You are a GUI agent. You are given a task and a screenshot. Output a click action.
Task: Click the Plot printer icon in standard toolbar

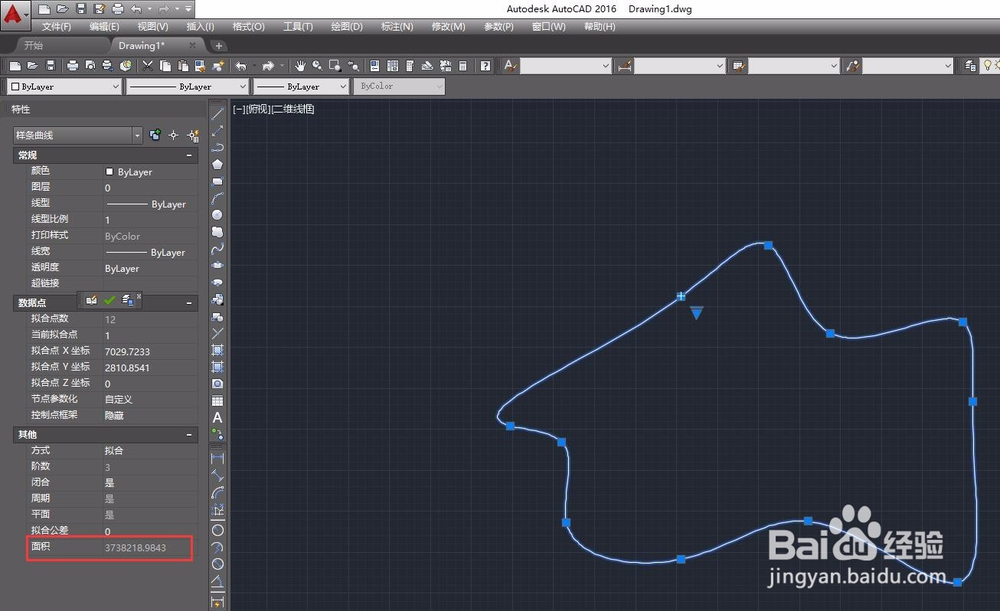(x=73, y=66)
